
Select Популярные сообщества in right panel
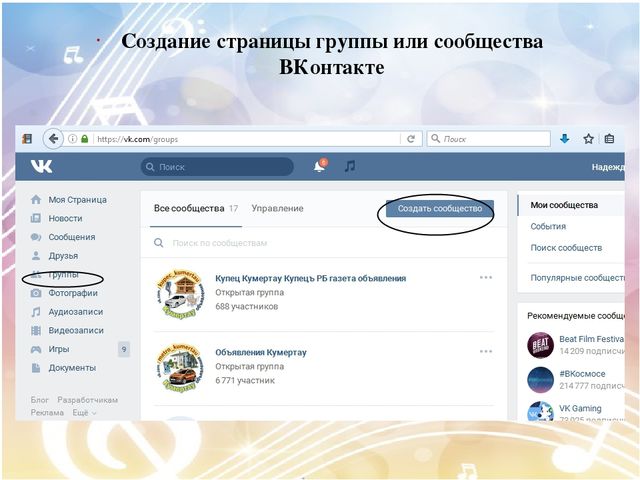coord(577,278)
